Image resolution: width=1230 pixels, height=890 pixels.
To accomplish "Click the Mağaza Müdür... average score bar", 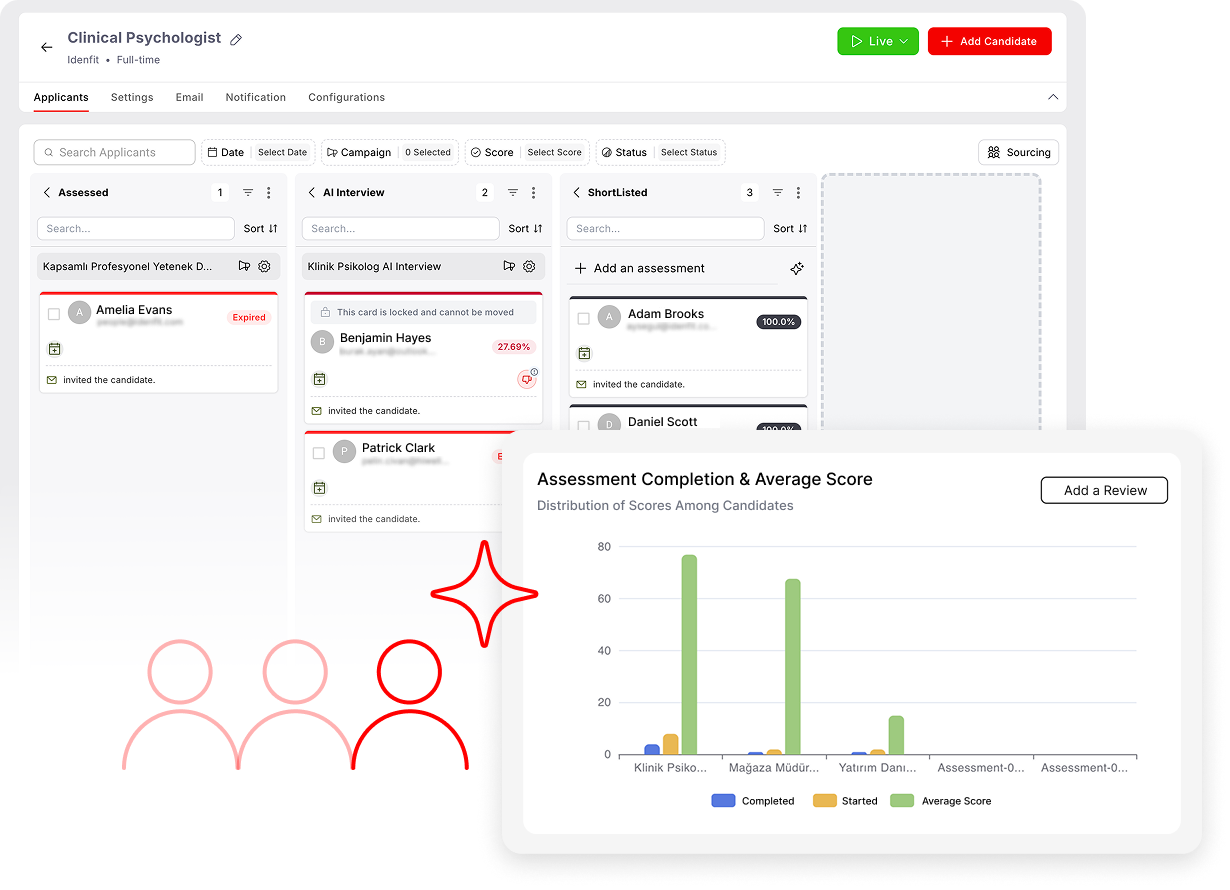I will point(793,667).
